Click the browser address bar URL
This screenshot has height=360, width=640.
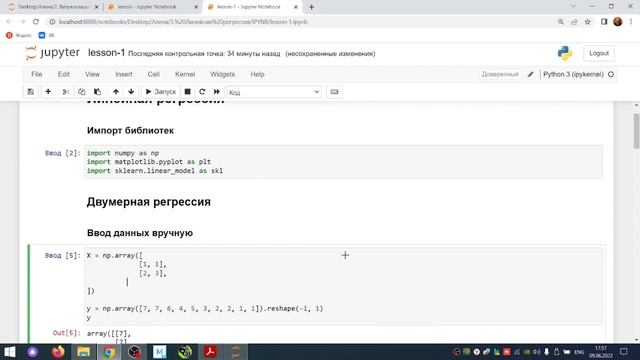183,22
